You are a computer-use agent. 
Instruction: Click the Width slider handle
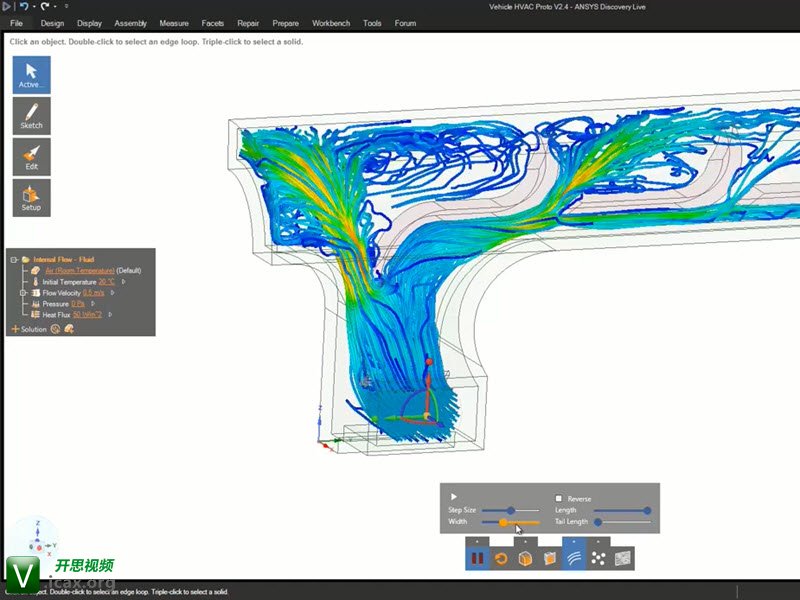(x=503, y=522)
